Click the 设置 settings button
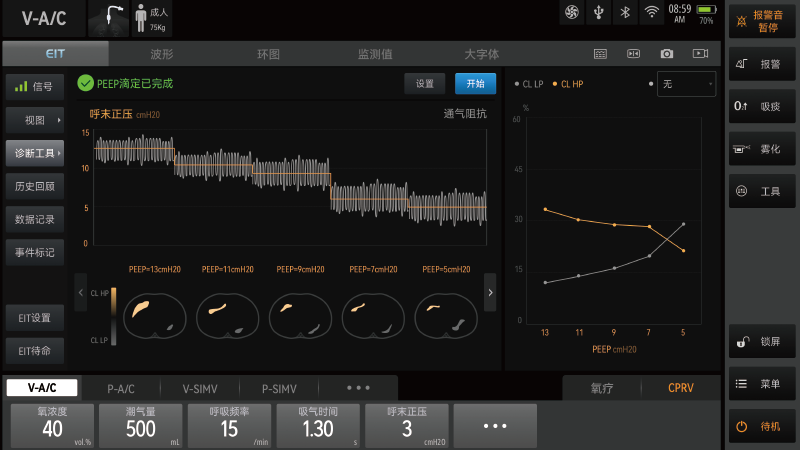The height and width of the screenshot is (450, 800). [425, 84]
